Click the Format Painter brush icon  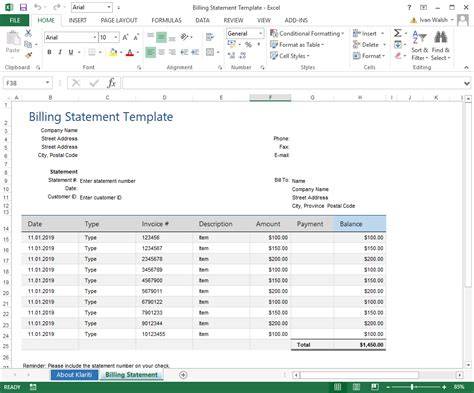coord(29,55)
